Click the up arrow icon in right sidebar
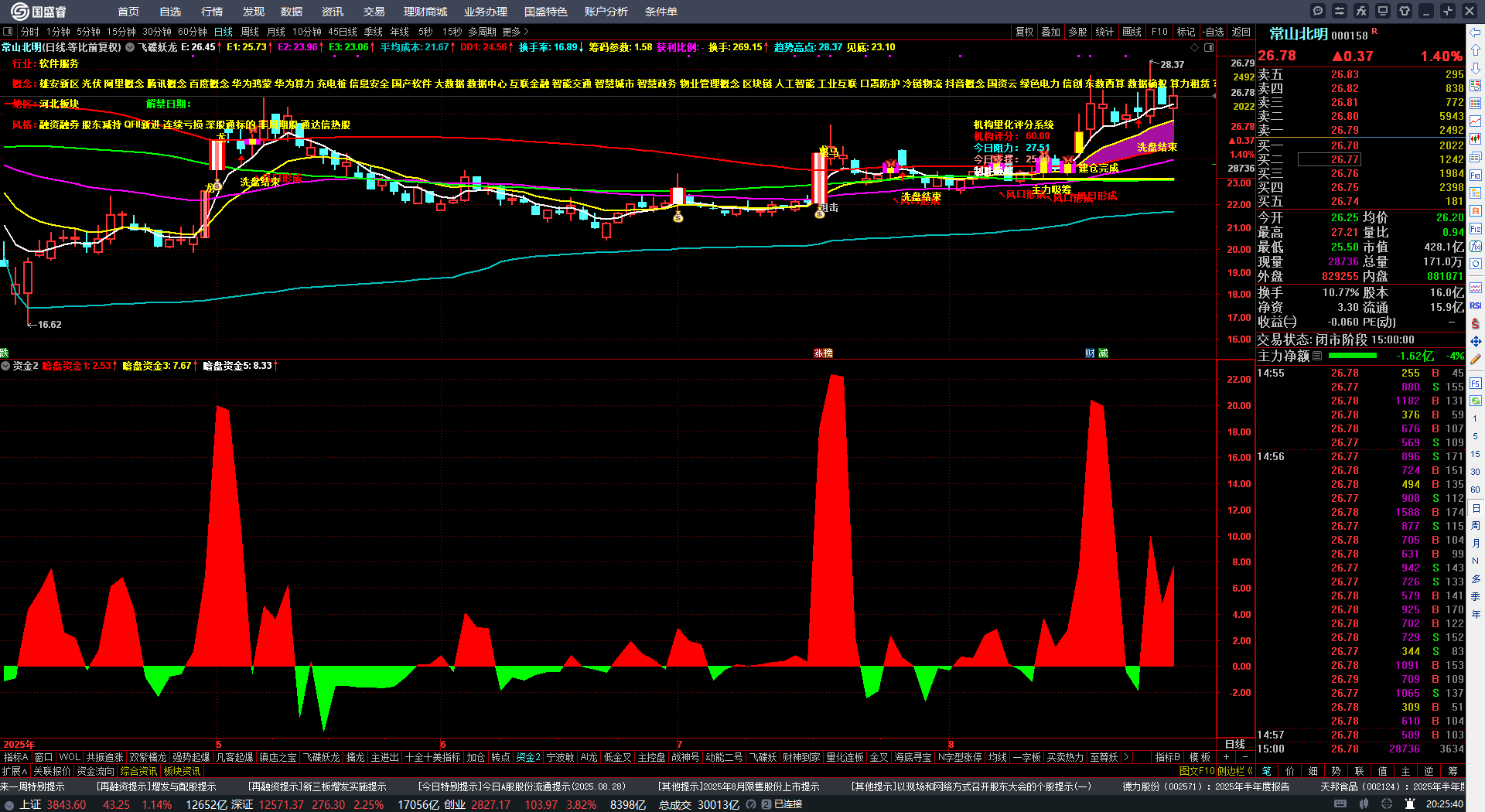 click(1476, 49)
